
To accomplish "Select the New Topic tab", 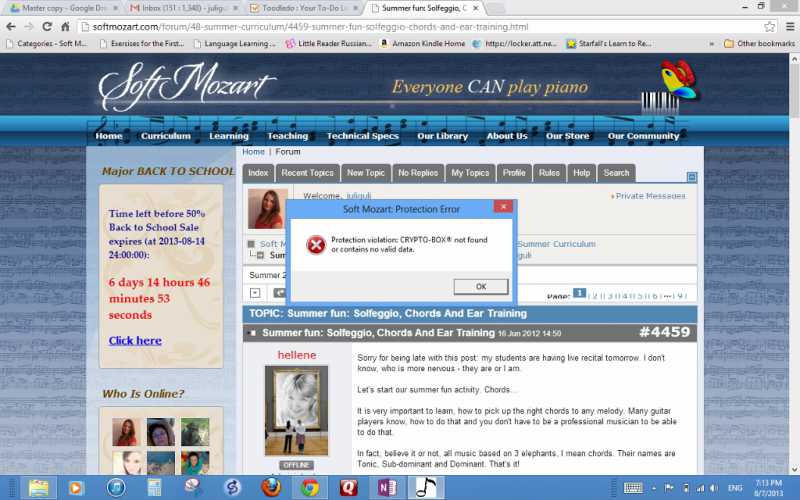I will click(x=366, y=173).
